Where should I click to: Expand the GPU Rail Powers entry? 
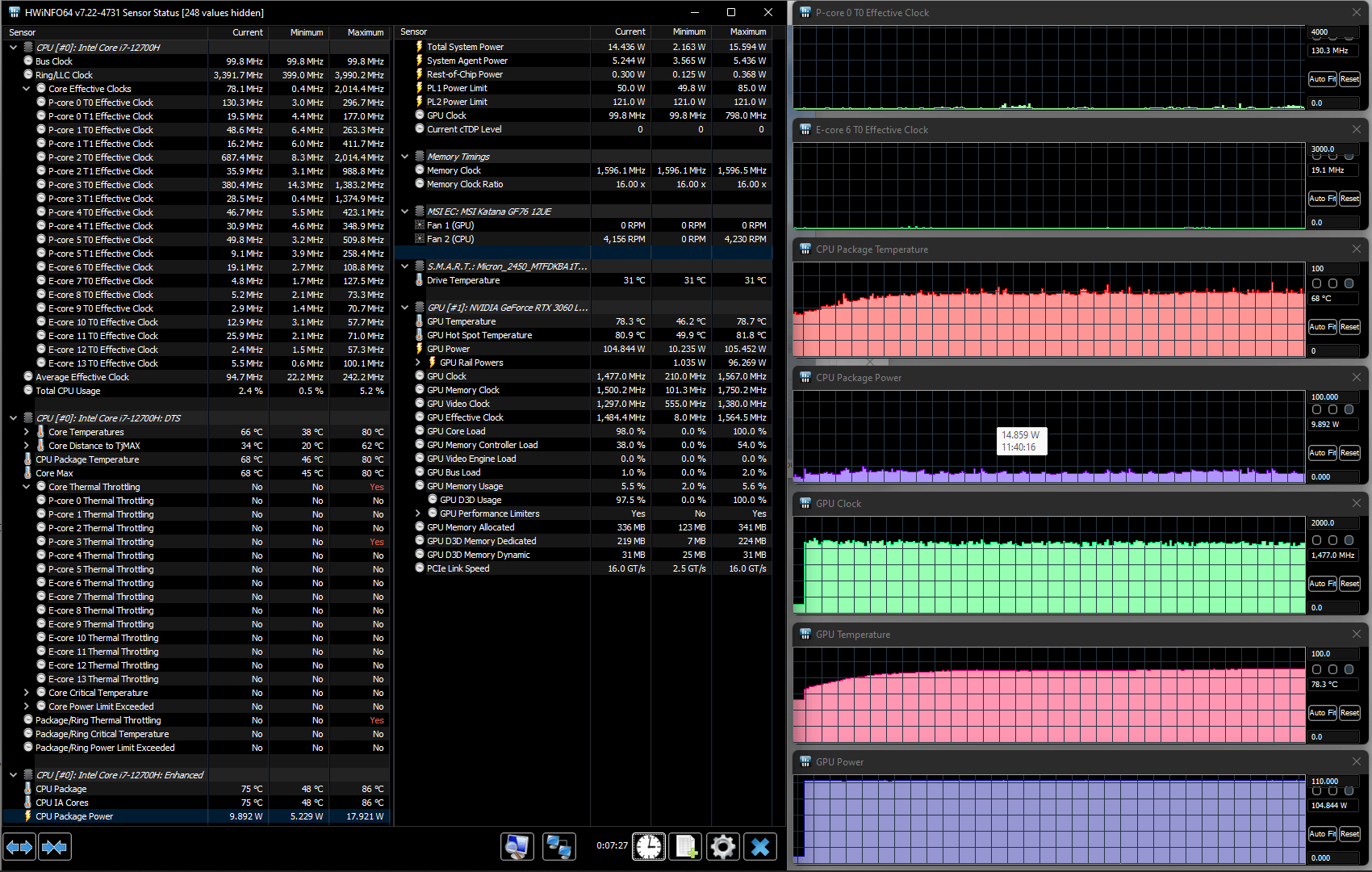[418, 363]
